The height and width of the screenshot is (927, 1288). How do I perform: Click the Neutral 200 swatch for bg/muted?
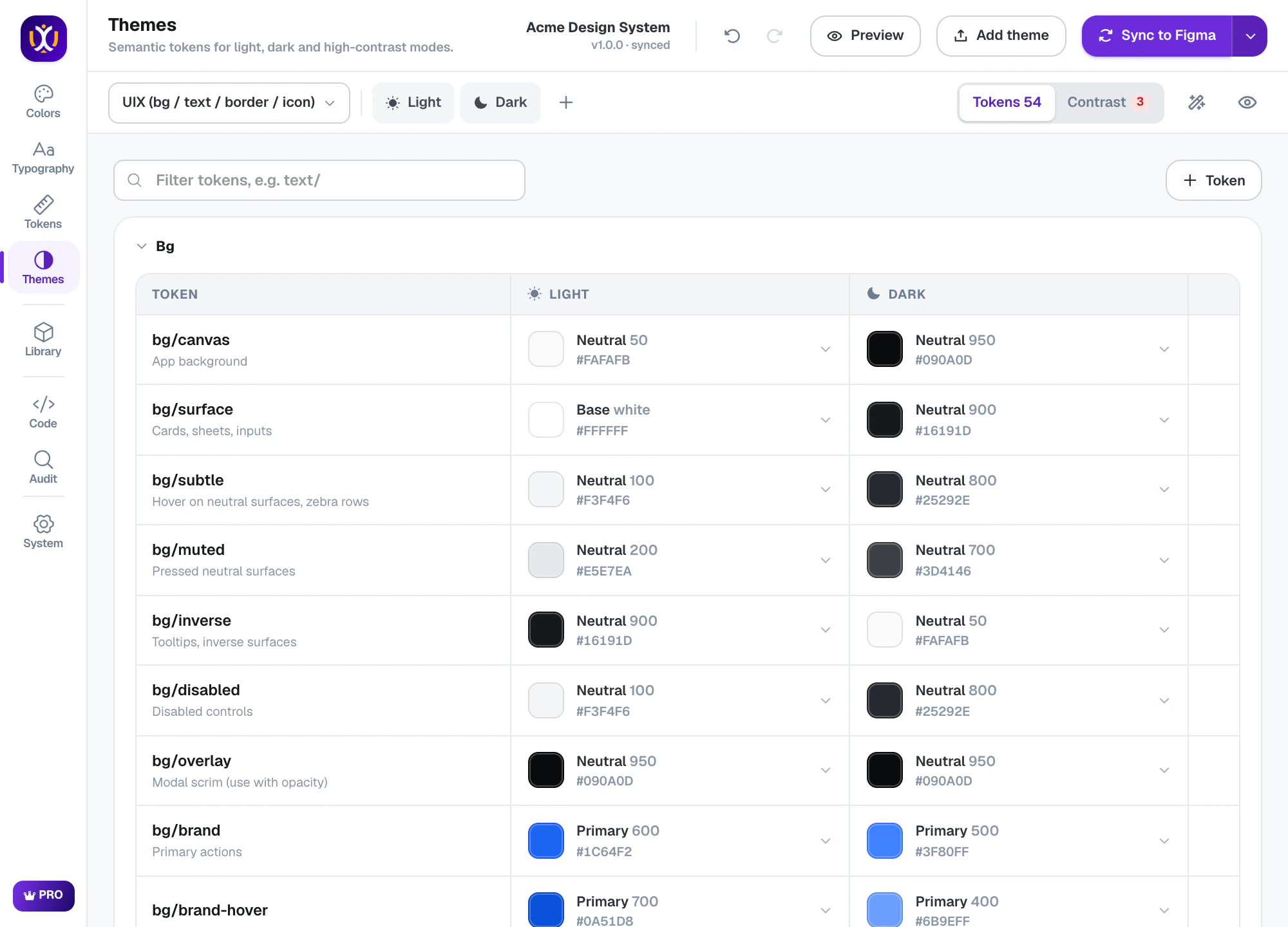[546, 560]
